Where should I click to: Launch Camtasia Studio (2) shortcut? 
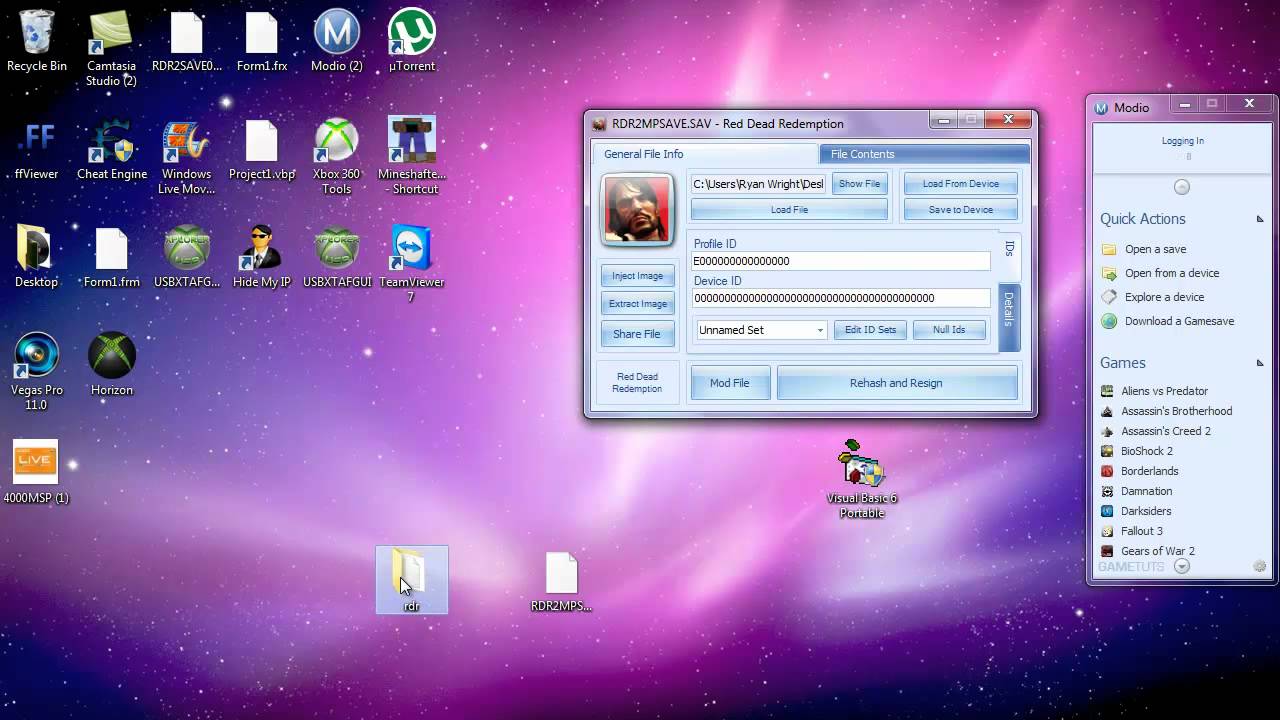112,49
